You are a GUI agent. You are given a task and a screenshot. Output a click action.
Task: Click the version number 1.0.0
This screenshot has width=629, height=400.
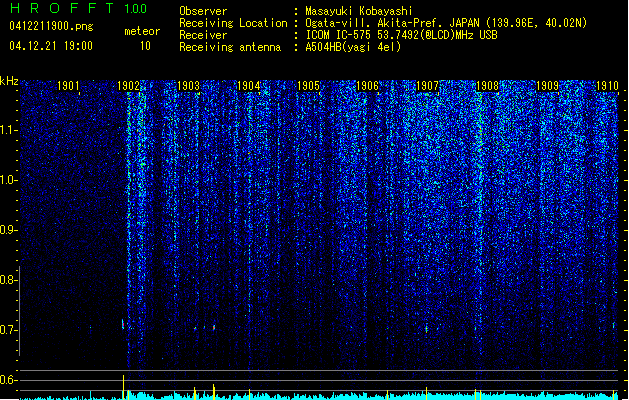pyautogui.click(x=136, y=8)
